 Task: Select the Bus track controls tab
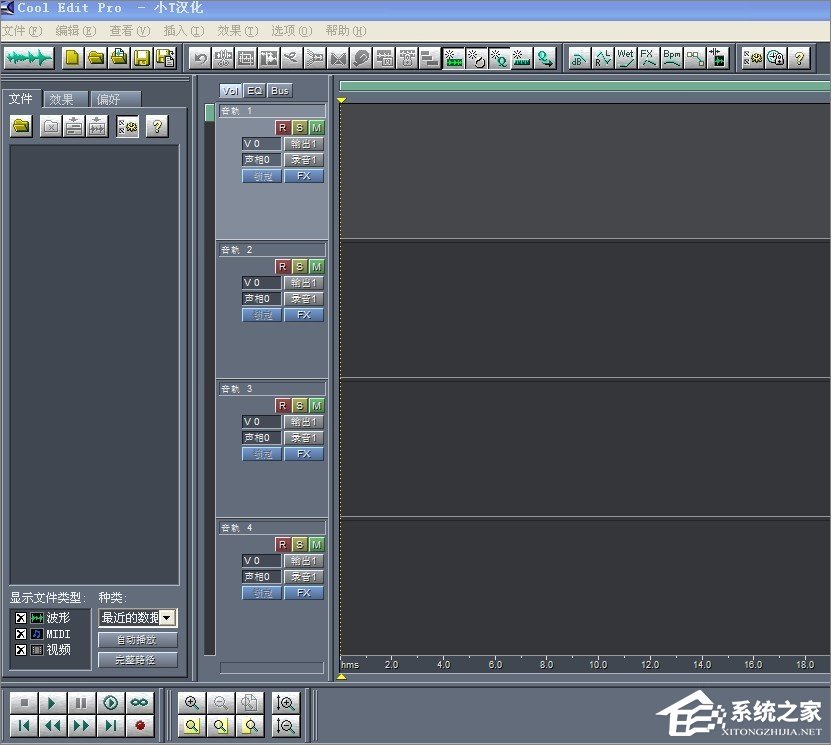[x=280, y=91]
